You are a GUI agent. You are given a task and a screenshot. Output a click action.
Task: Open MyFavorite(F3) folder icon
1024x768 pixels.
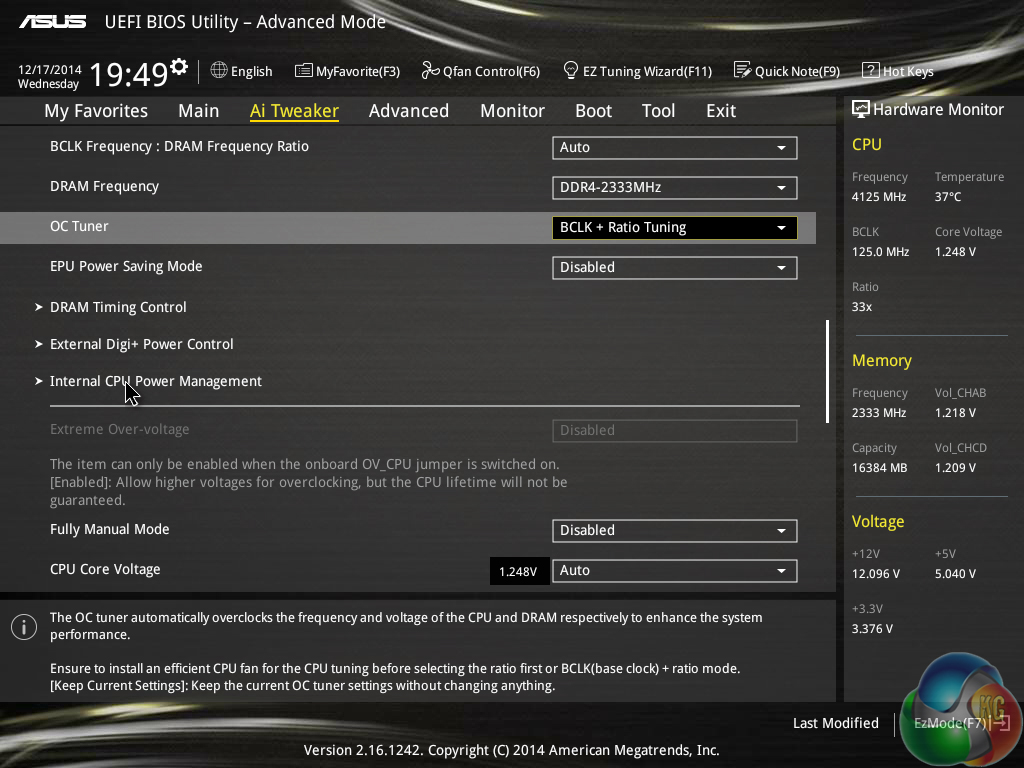click(303, 71)
